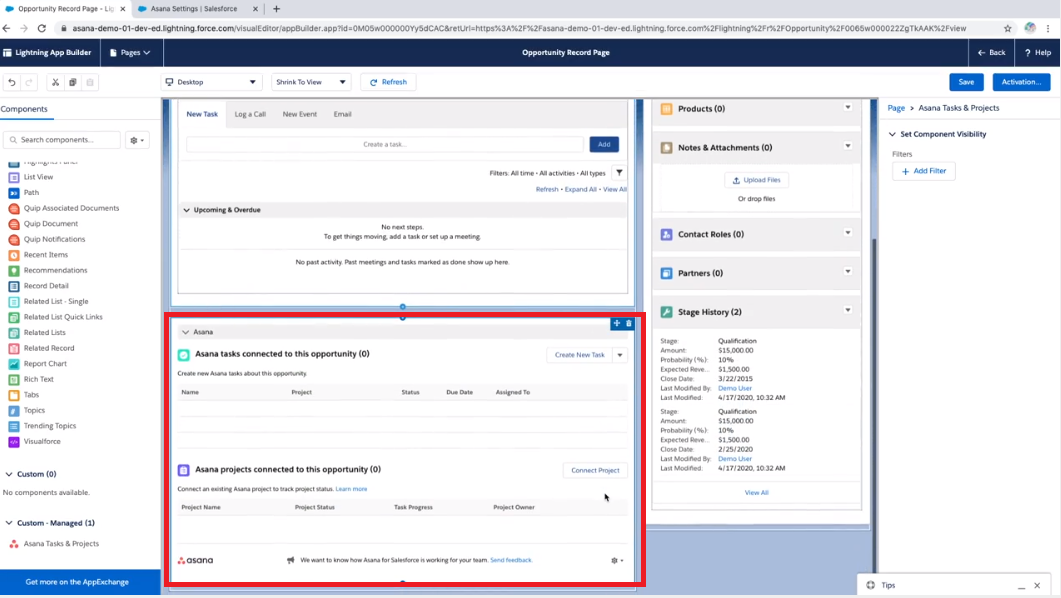The image size is (1061, 598).
Task: Click the Products related list icon
Action: [x=667, y=109]
